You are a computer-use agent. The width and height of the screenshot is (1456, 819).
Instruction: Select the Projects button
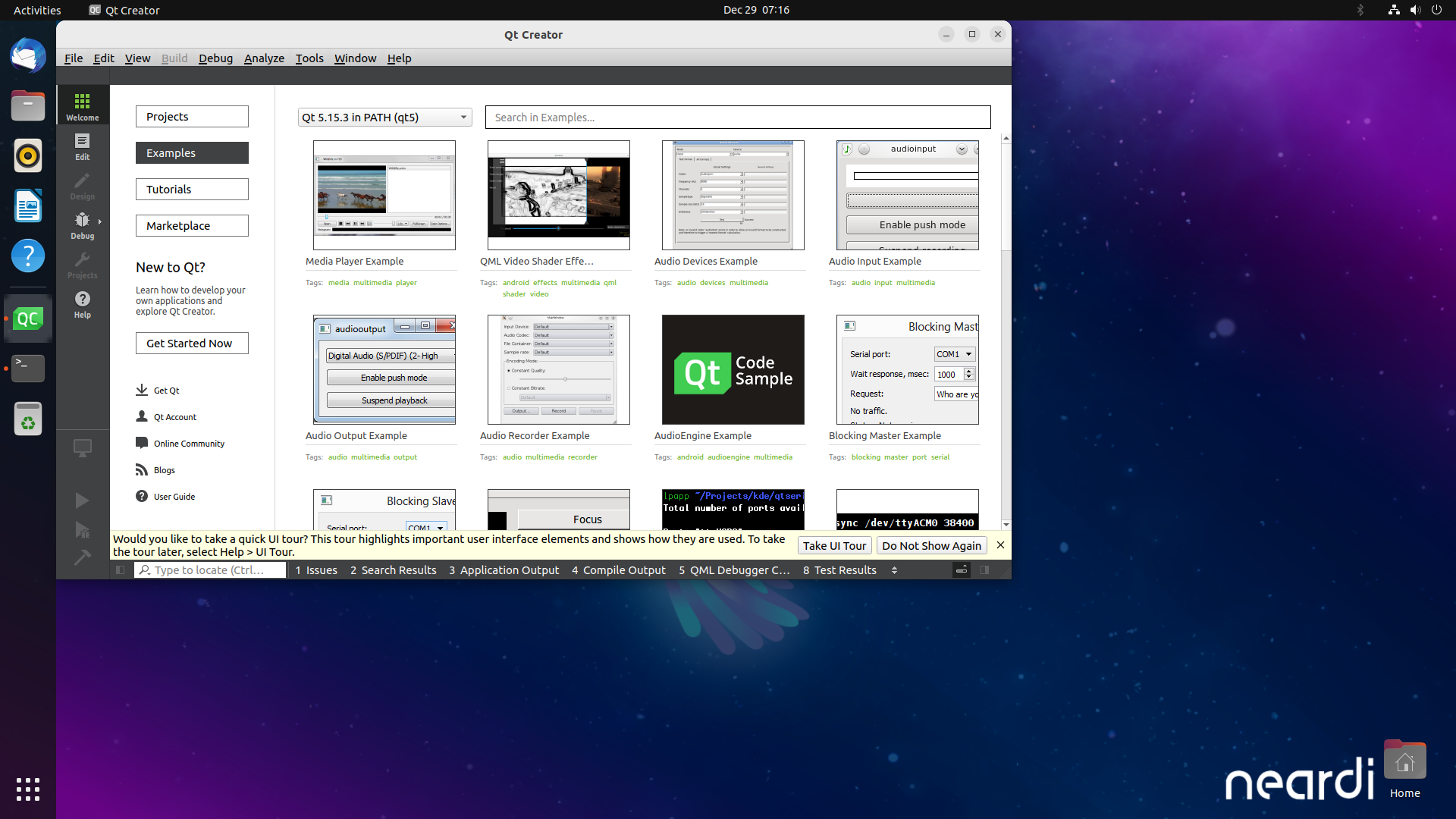(x=192, y=116)
